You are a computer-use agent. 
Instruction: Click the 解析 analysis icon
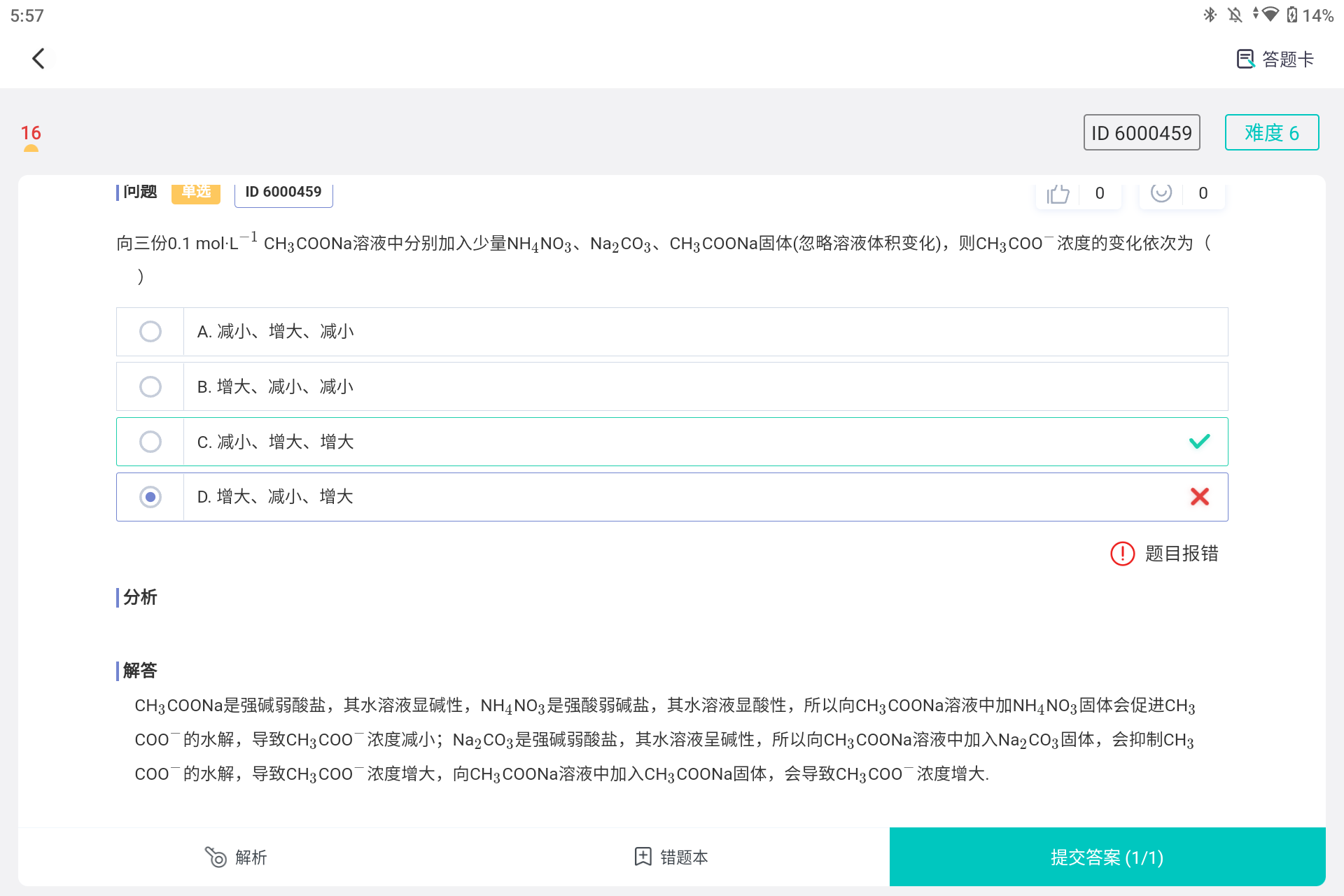pos(216,857)
